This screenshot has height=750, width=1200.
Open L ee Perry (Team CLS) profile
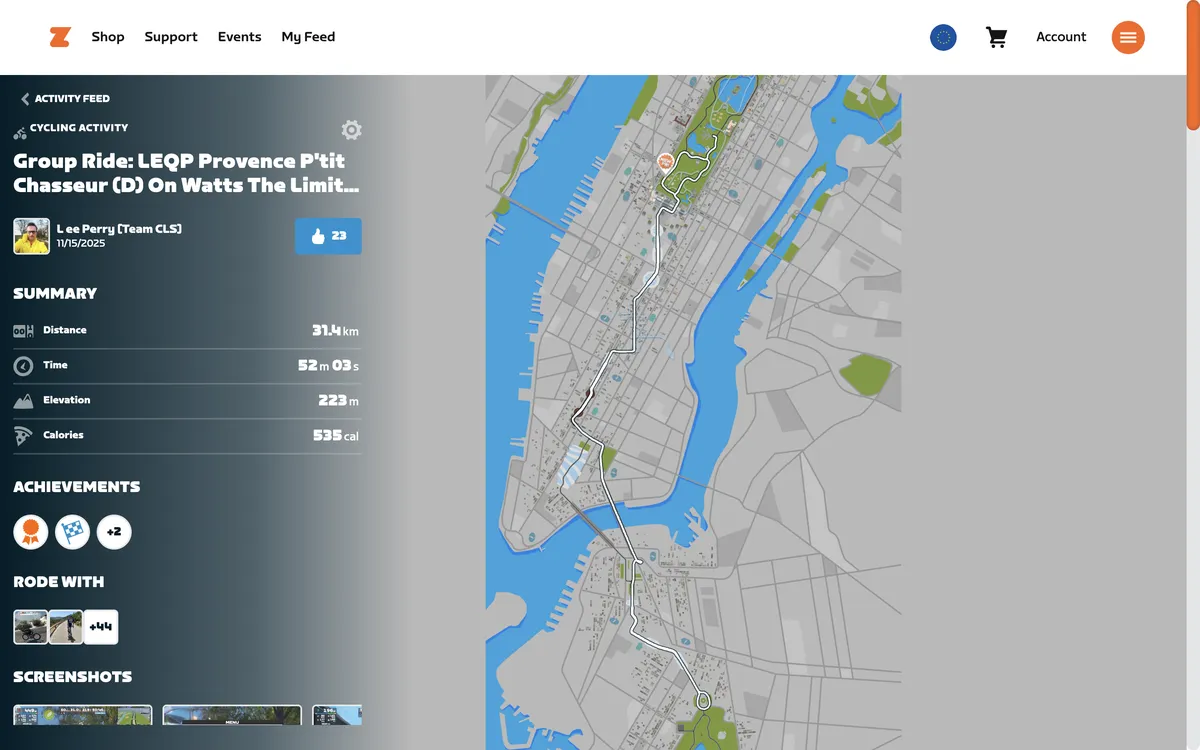tap(119, 229)
